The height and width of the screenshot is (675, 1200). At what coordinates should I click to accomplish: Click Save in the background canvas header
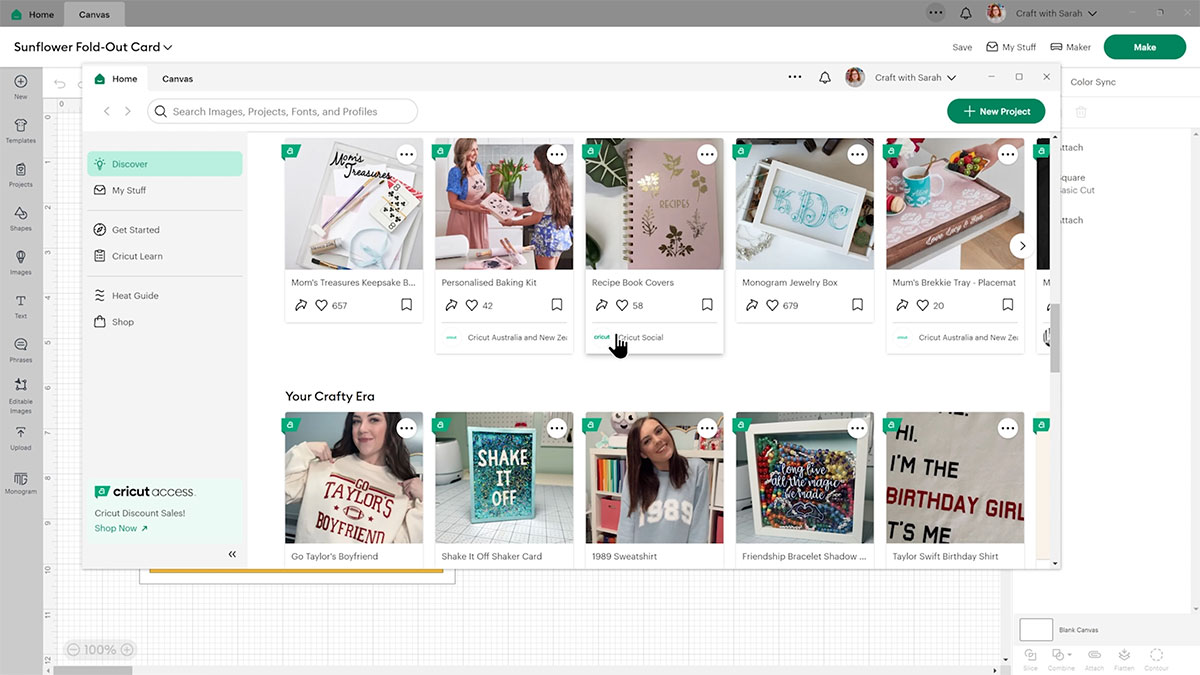pos(962,47)
